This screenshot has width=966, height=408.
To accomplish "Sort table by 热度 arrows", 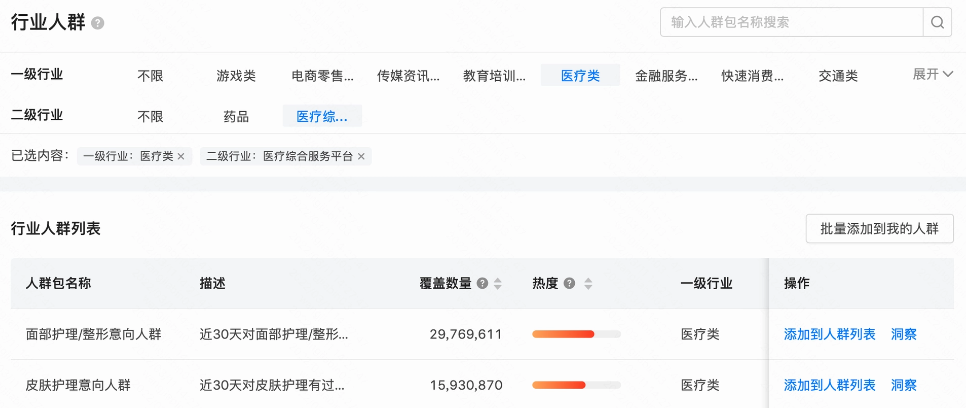I will [588, 284].
